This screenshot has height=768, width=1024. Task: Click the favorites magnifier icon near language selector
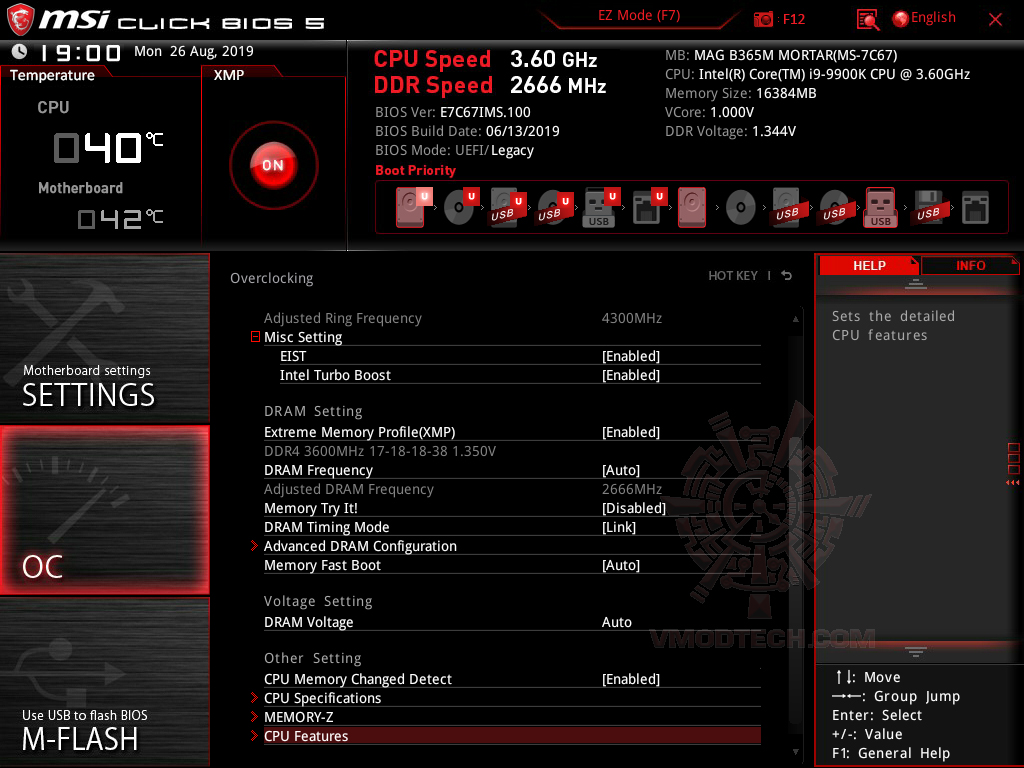point(866,18)
